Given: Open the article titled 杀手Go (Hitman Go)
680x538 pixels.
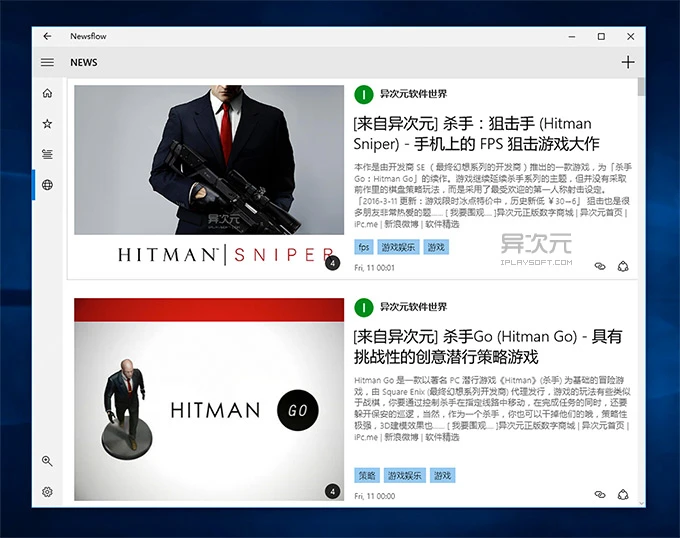Looking at the screenshot, I should click(x=488, y=347).
